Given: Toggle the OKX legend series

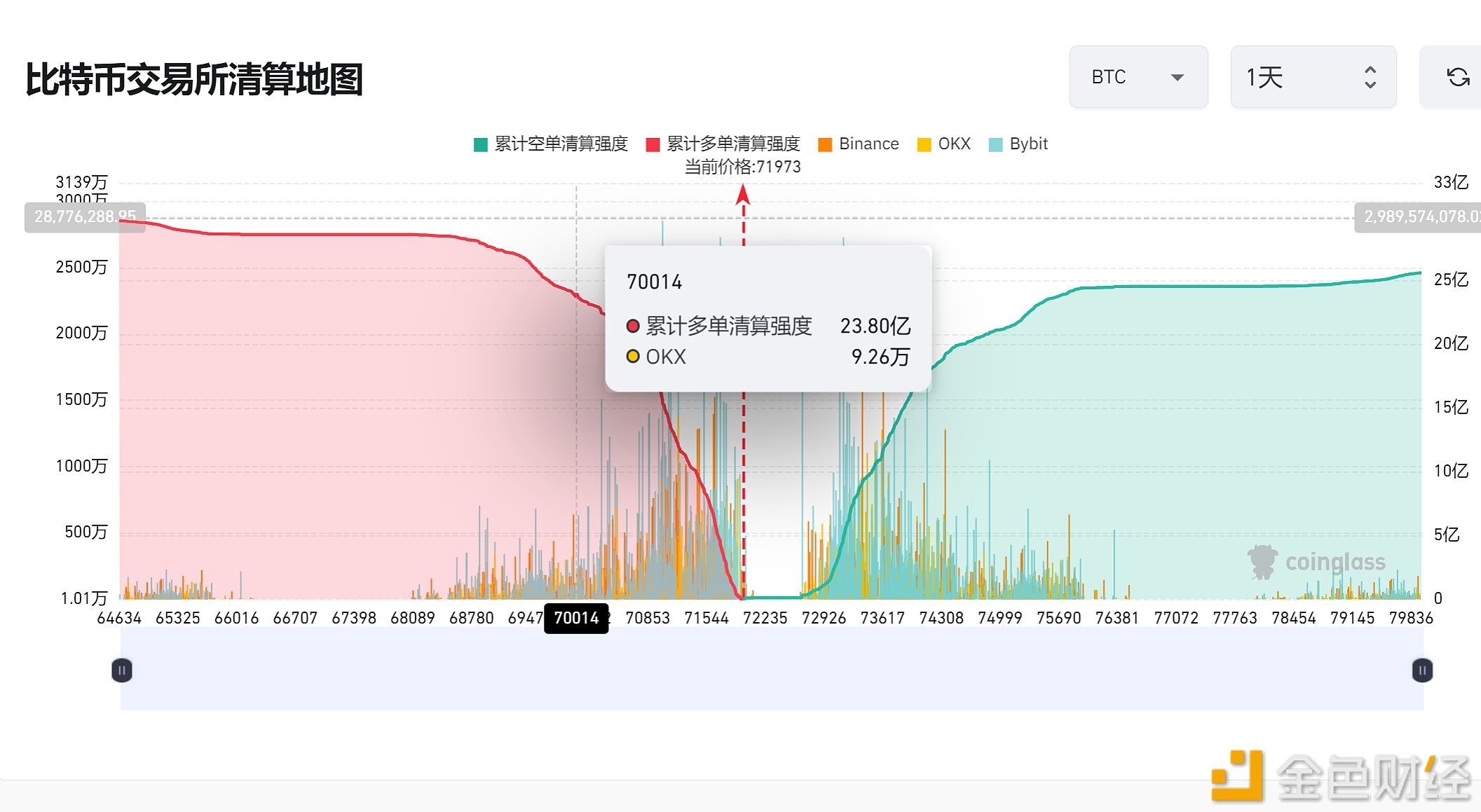Looking at the screenshot, I should coord(944,144).
